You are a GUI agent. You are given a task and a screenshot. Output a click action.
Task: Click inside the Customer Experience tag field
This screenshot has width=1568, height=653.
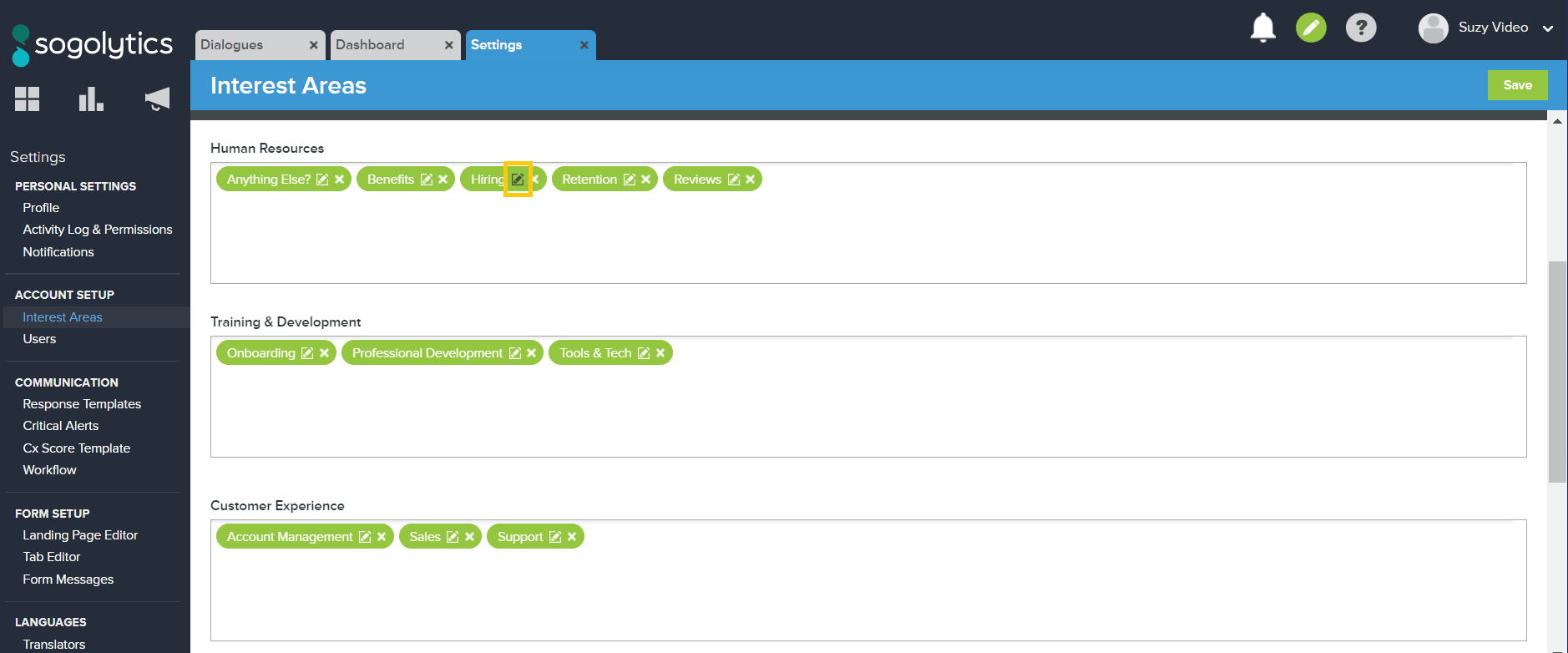[868, 593]
